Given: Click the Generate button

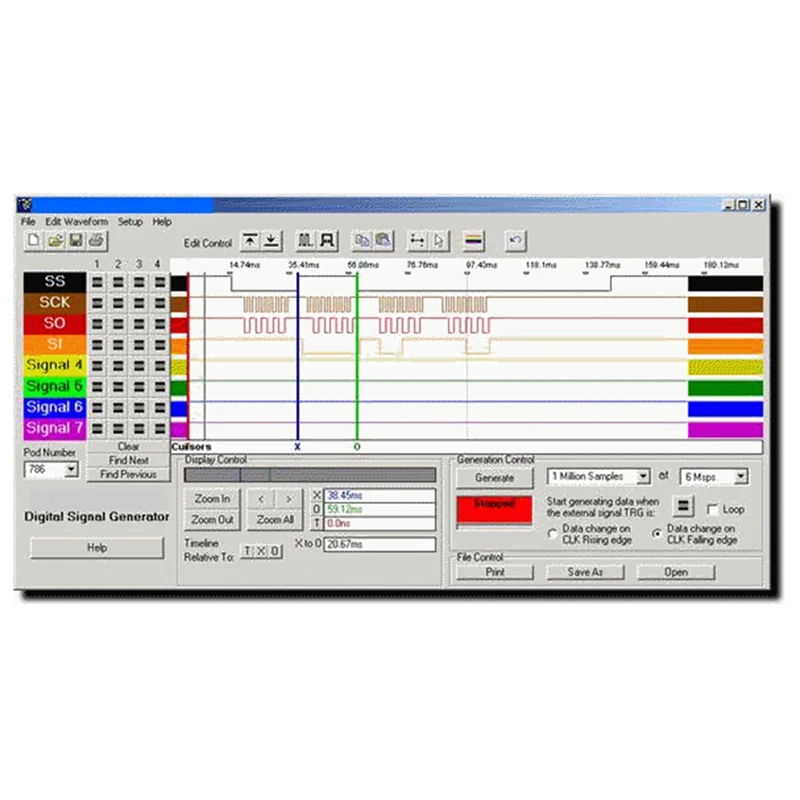Looking at the screenshot, I should pos(494,478).
